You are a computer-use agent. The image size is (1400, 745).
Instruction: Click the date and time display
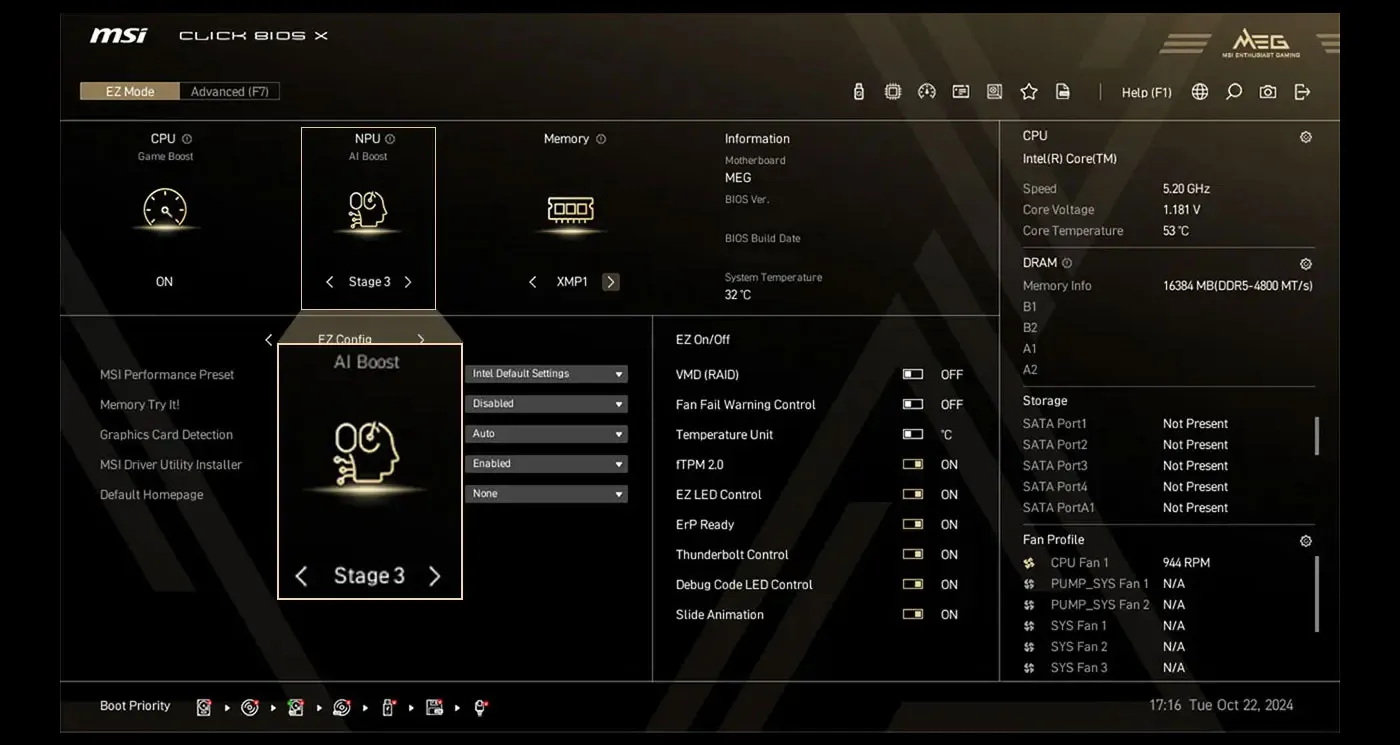click(x=1221, y=706)
